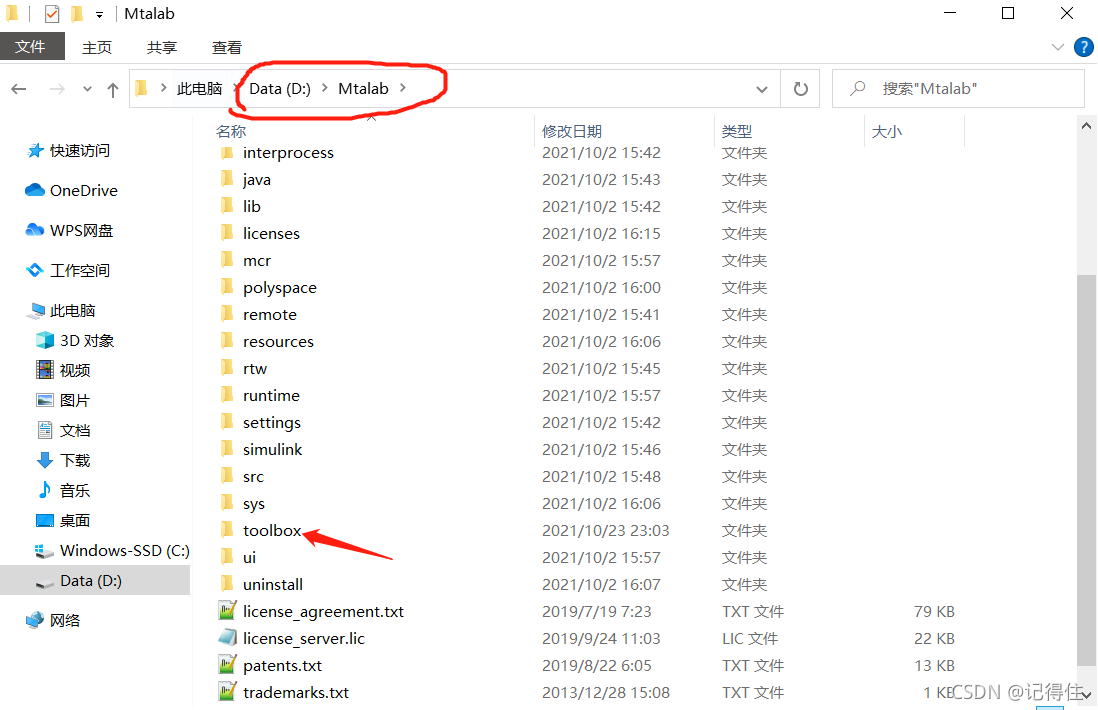
Task: Click the Back navigation arrow
Action: click(x=19, y=89)
